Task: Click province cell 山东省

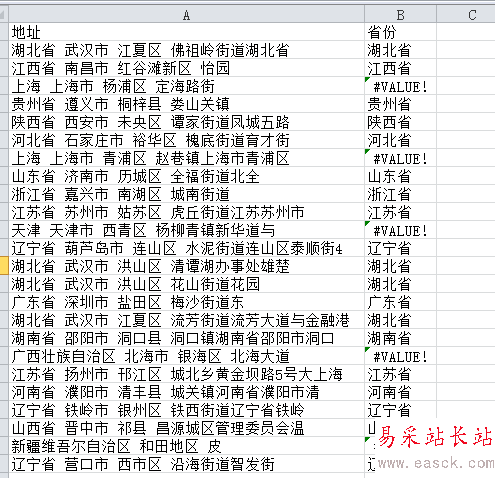Action: (400, 176)
